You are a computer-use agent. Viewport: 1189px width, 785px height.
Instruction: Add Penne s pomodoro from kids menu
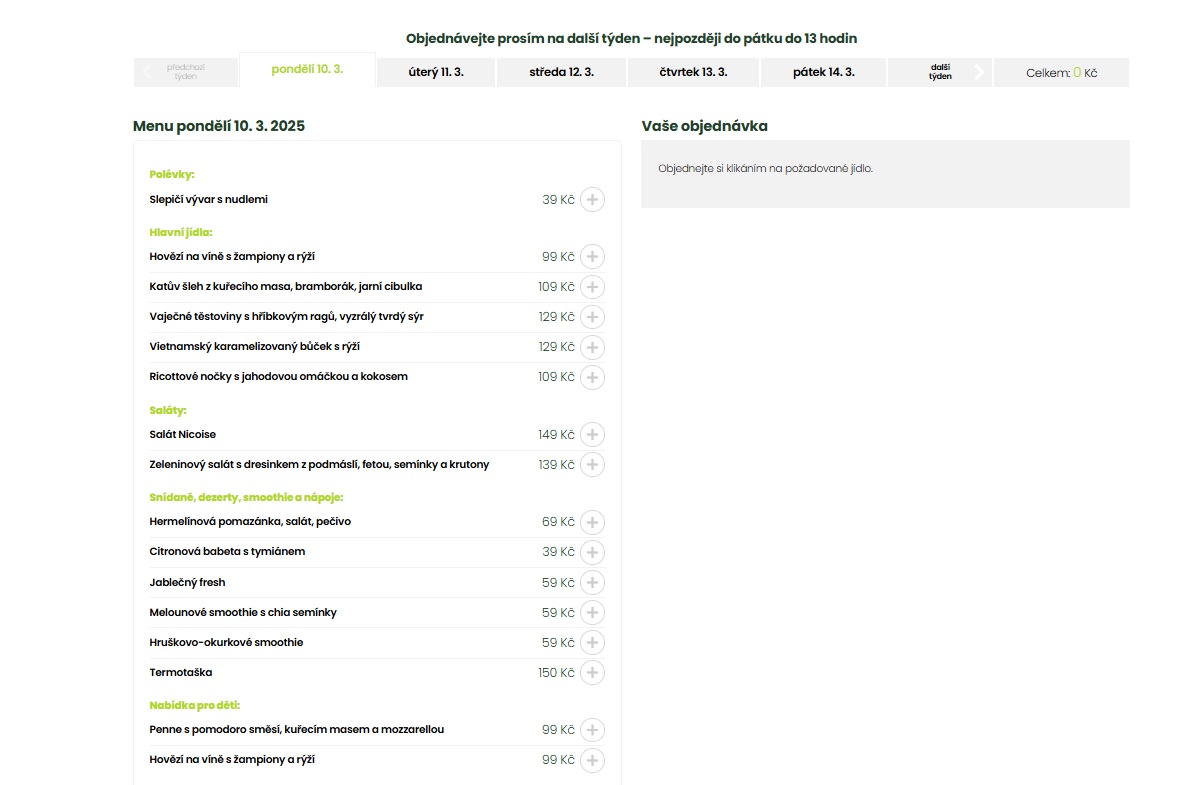[x=592, y=730]
